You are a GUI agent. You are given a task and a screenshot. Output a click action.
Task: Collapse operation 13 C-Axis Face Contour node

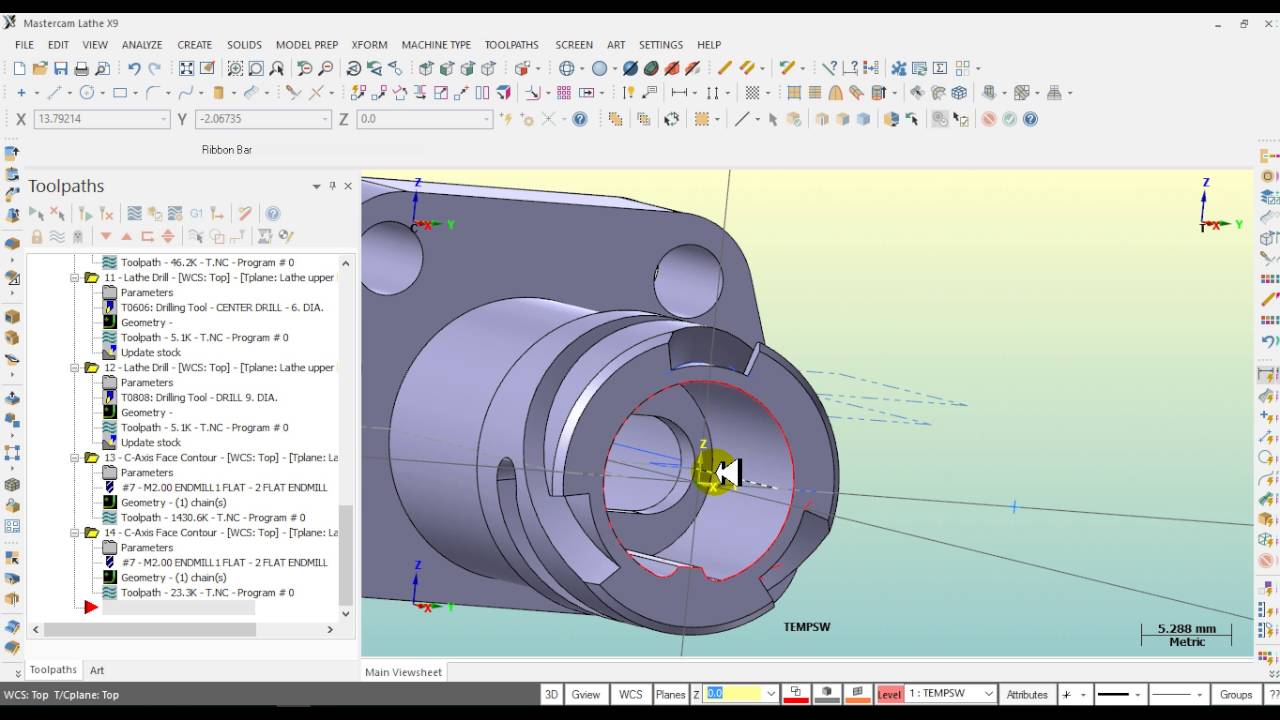click(74, 458)
